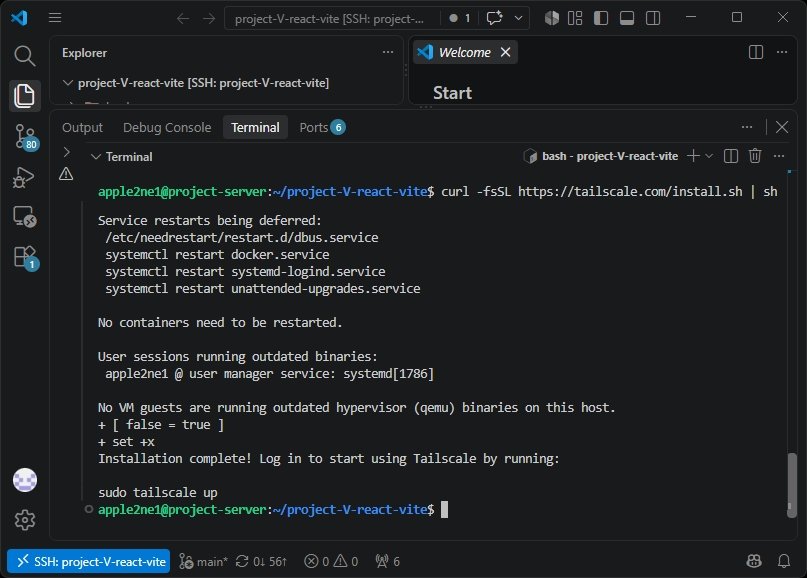This screenshot has height=578, width=807.
Task: Click the VS Code logo icon
Action: click(x=19, y=18)
